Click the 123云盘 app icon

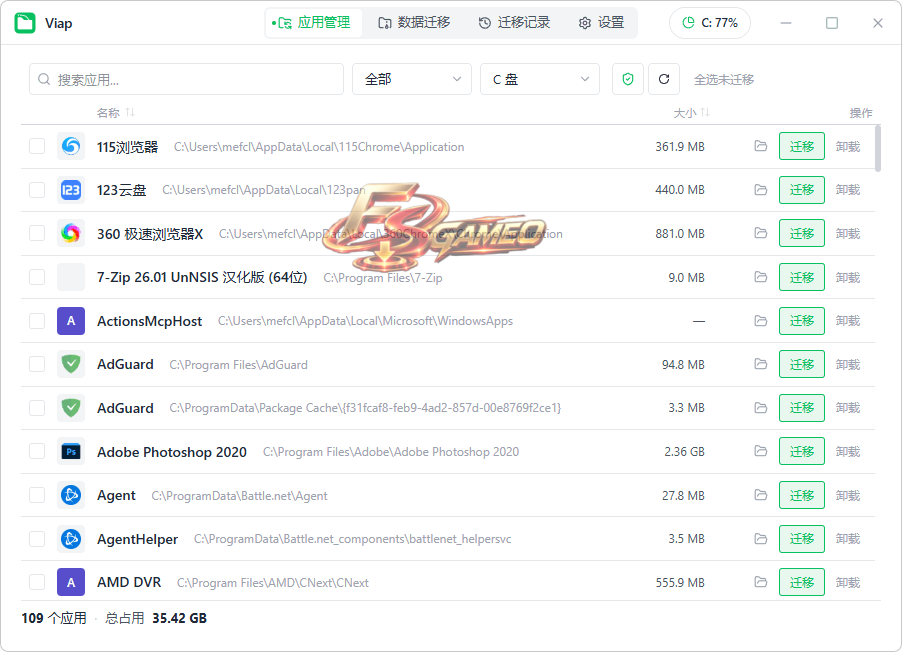(71, 190)
